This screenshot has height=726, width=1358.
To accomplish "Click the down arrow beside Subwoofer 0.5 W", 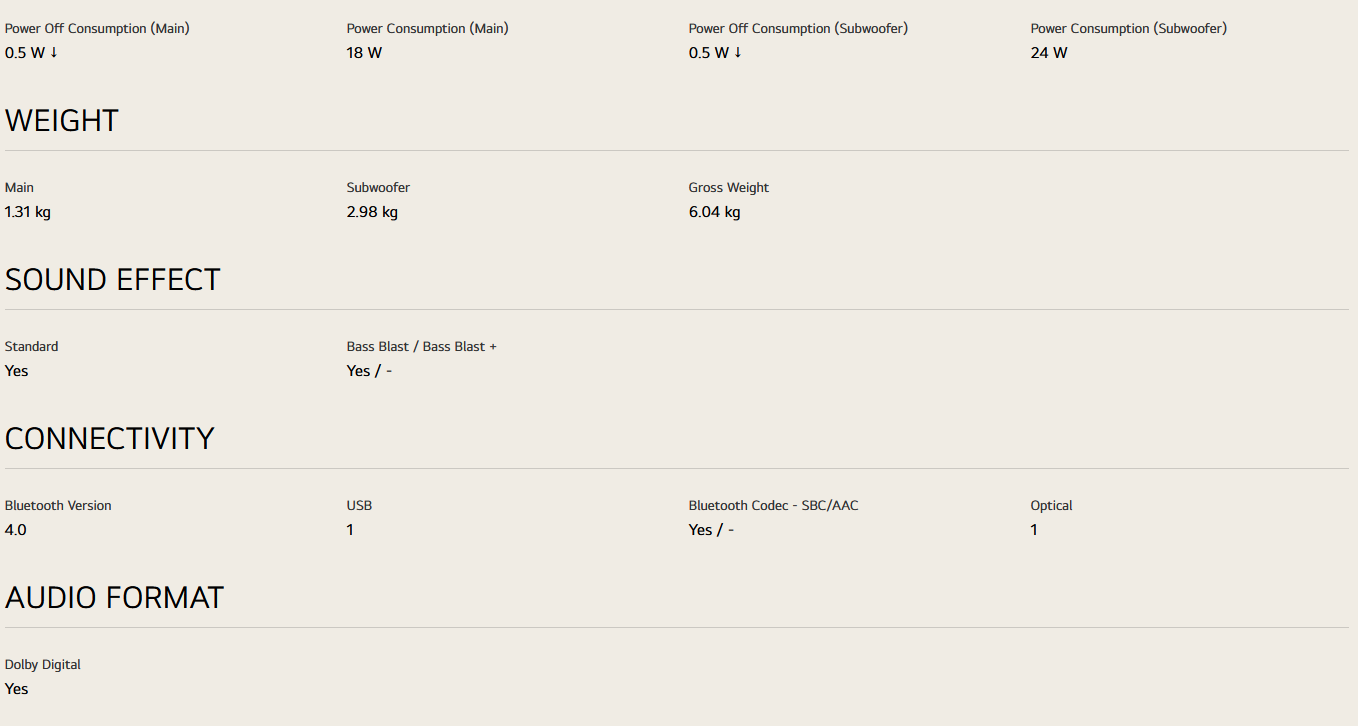I will (738, 52).
